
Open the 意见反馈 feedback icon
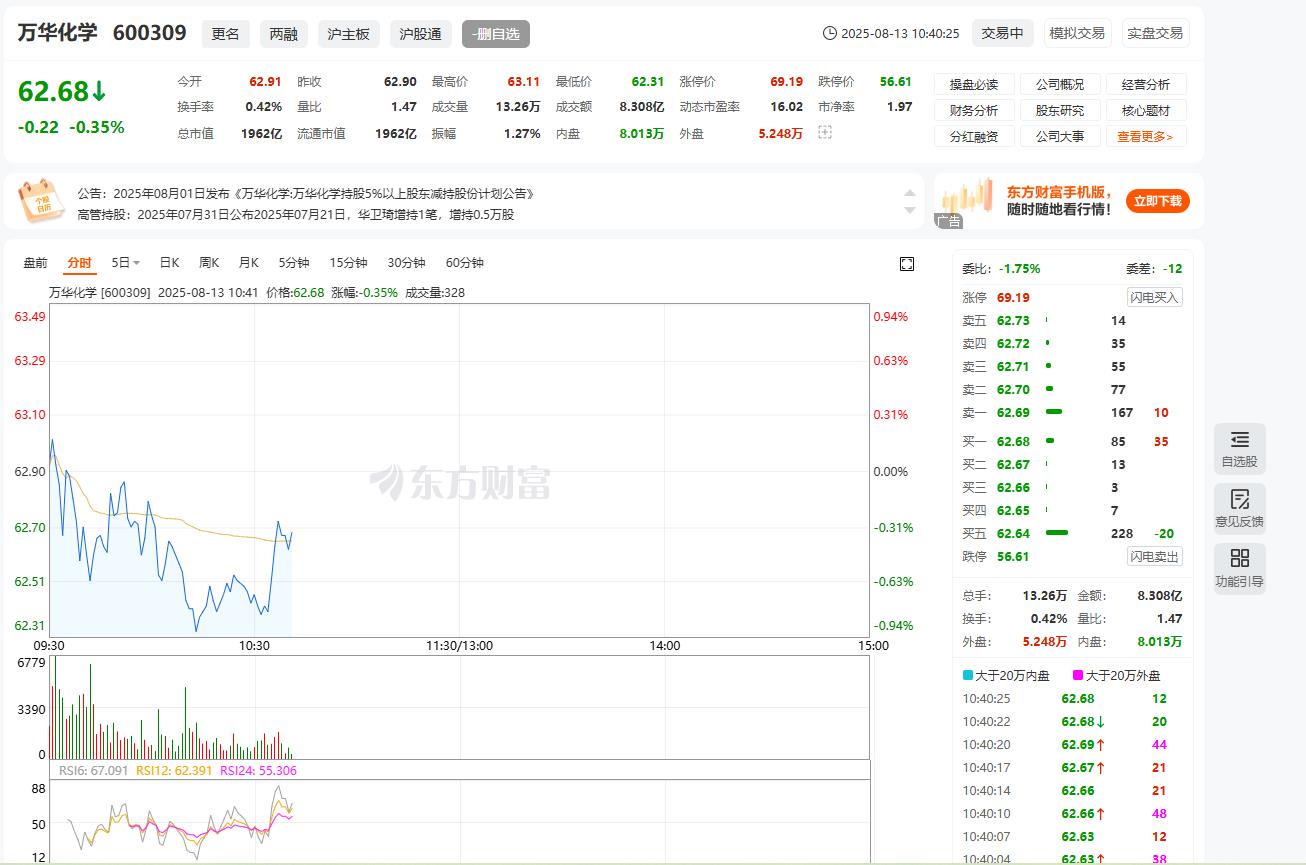(x=1240, y=508)
